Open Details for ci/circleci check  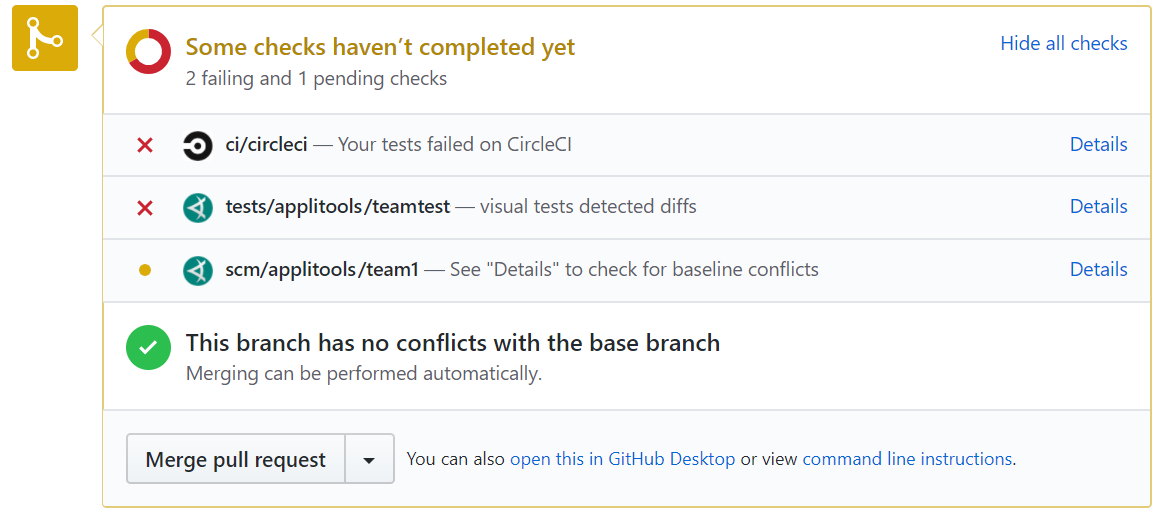(x=1098, y=145)
